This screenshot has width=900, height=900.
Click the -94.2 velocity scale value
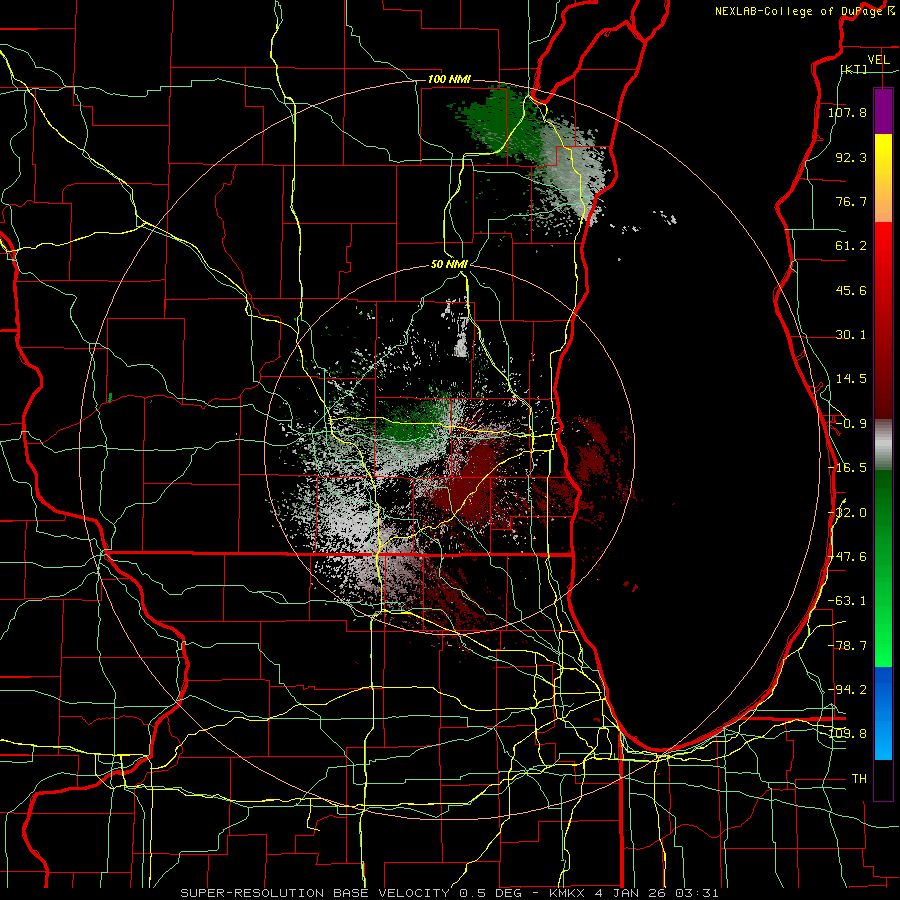point(847,689)
